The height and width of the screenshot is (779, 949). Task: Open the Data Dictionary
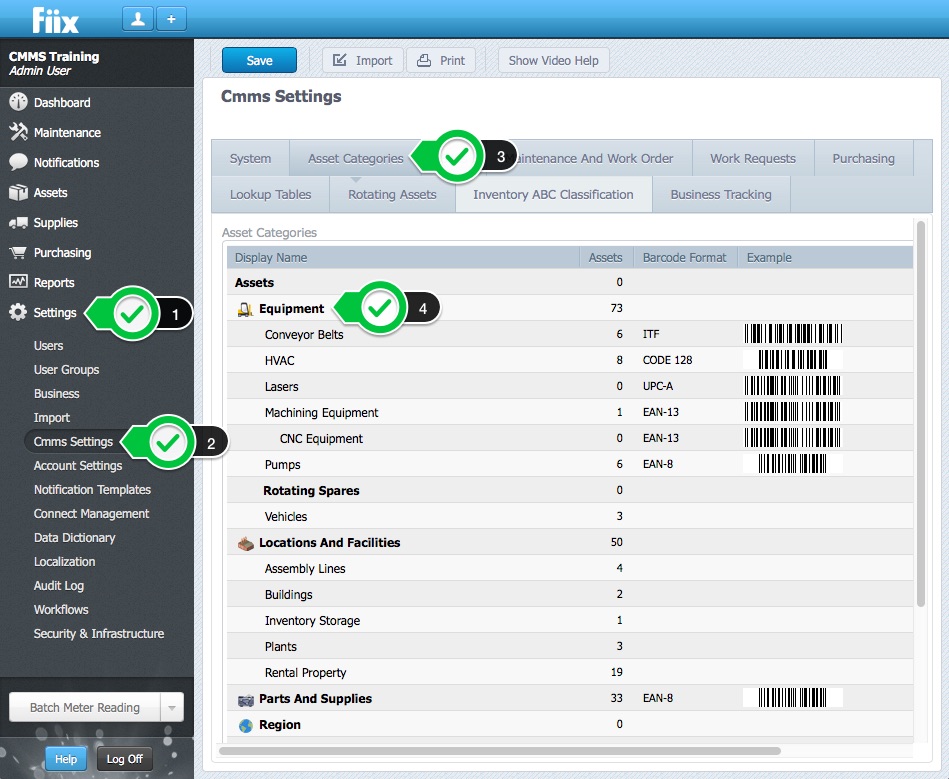(x=74, y=537)
